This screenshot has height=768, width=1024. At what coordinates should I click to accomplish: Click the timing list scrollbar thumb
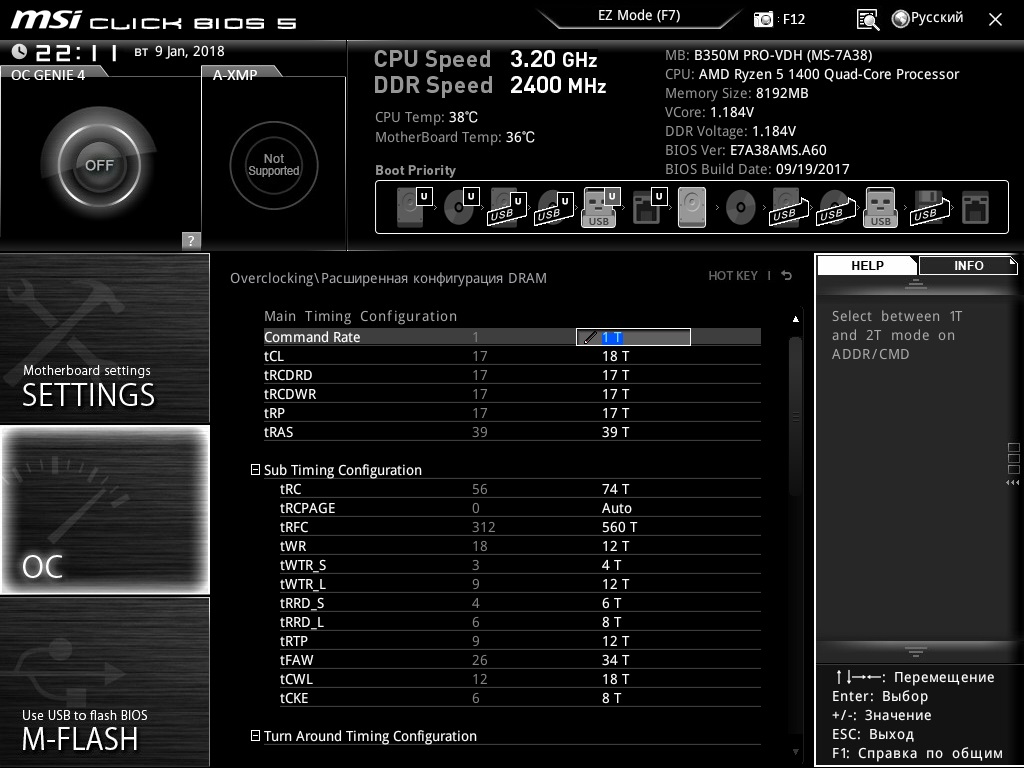pos(795,416)
